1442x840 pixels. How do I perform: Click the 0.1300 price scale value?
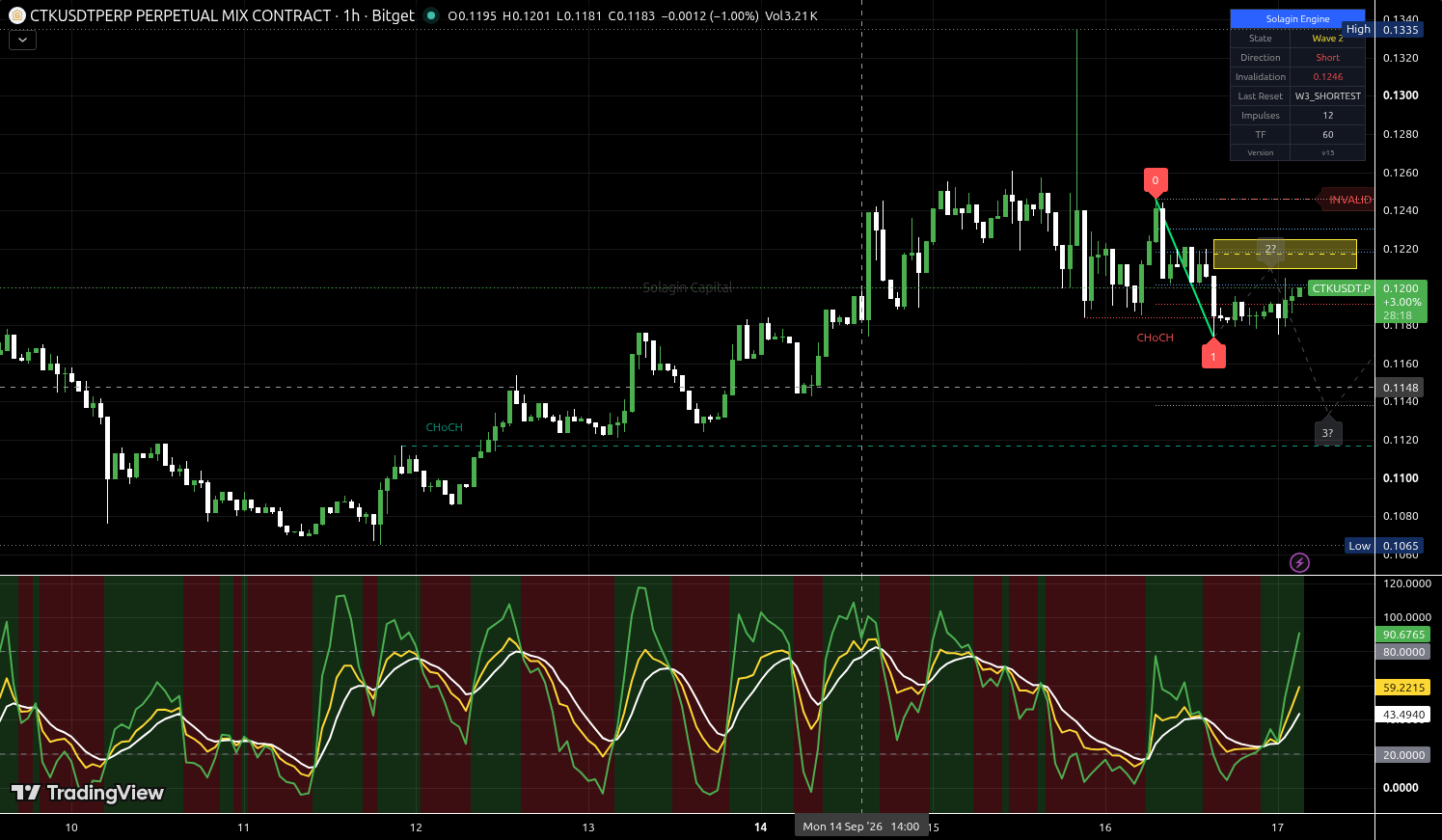[1401, 95]
